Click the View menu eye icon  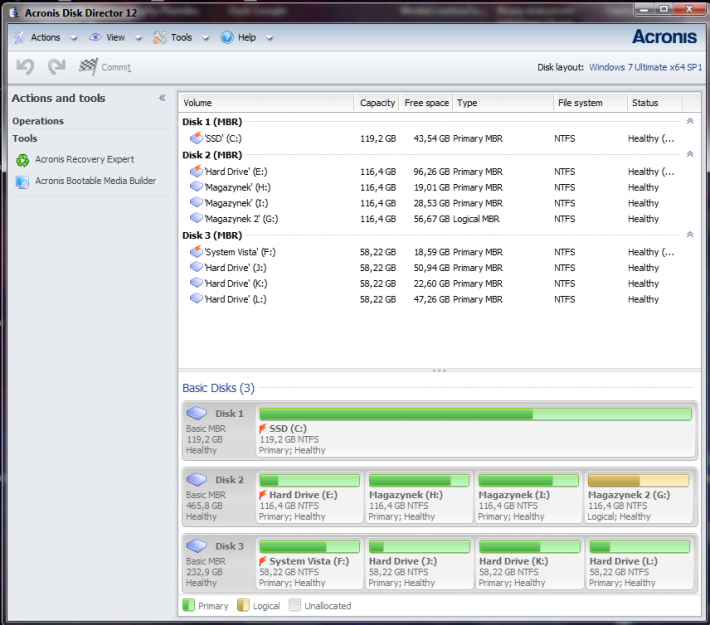point(95,38)
